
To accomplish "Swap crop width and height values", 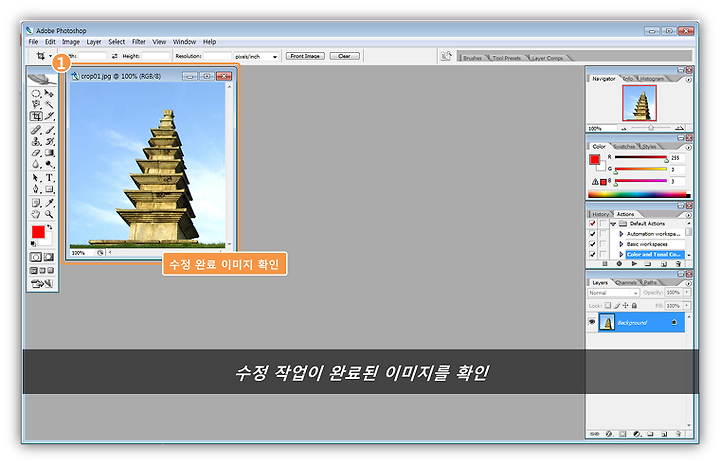I will [x=114, y=56].
